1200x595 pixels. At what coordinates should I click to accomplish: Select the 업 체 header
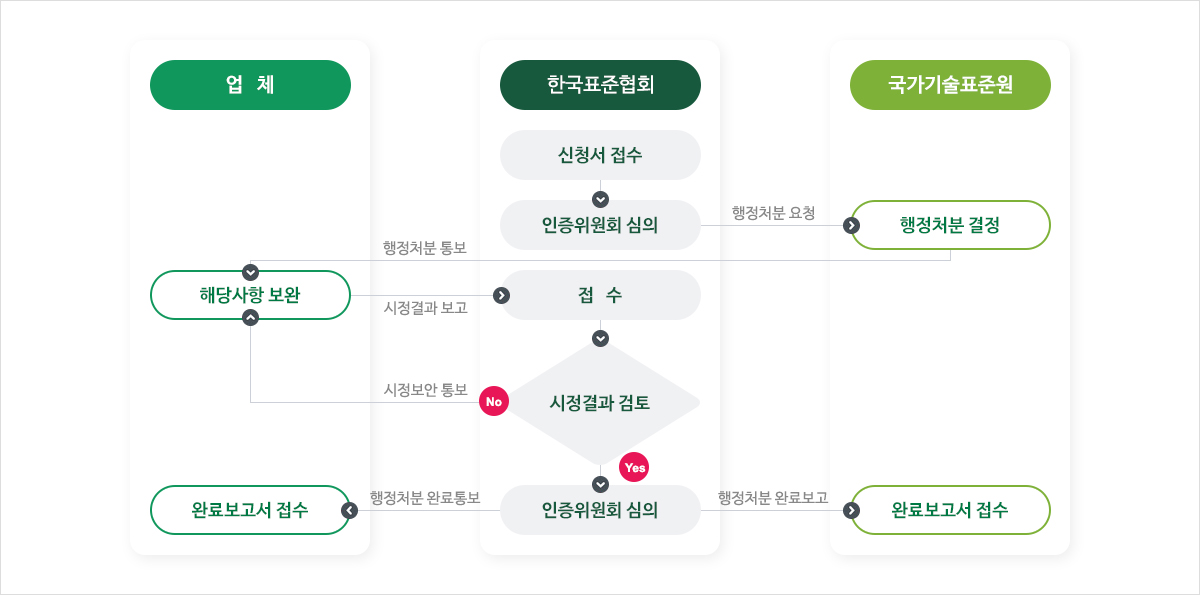coord(250,85)
